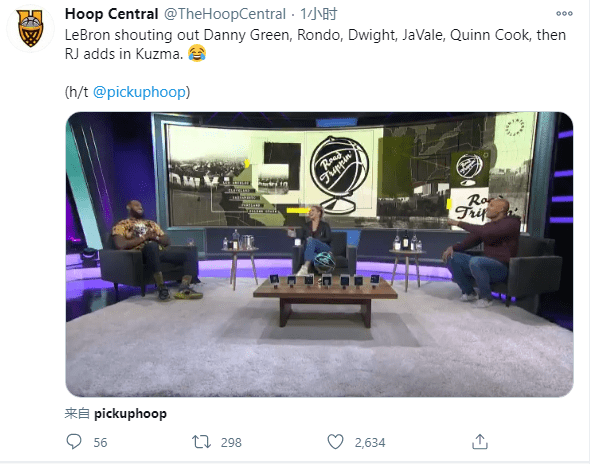Click the retweet arrows icon
The width and height of the screenshot is (610, 464).
coord(201,442)
